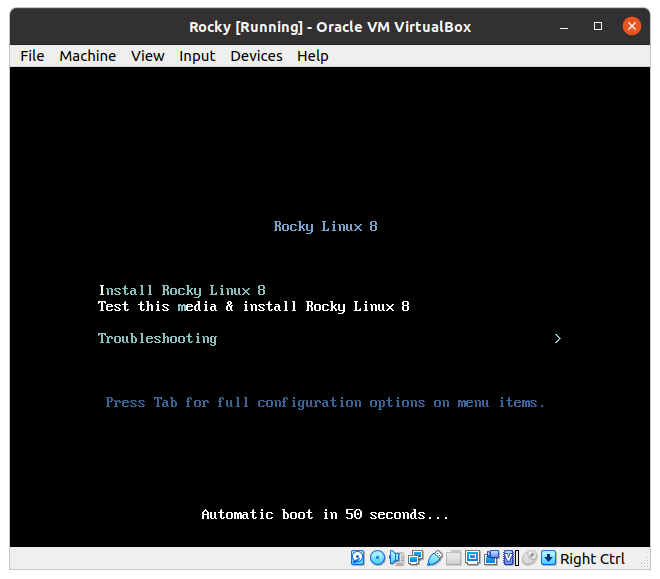Open the Input menu
Screen dimensions: 660x579
[197, 56]
